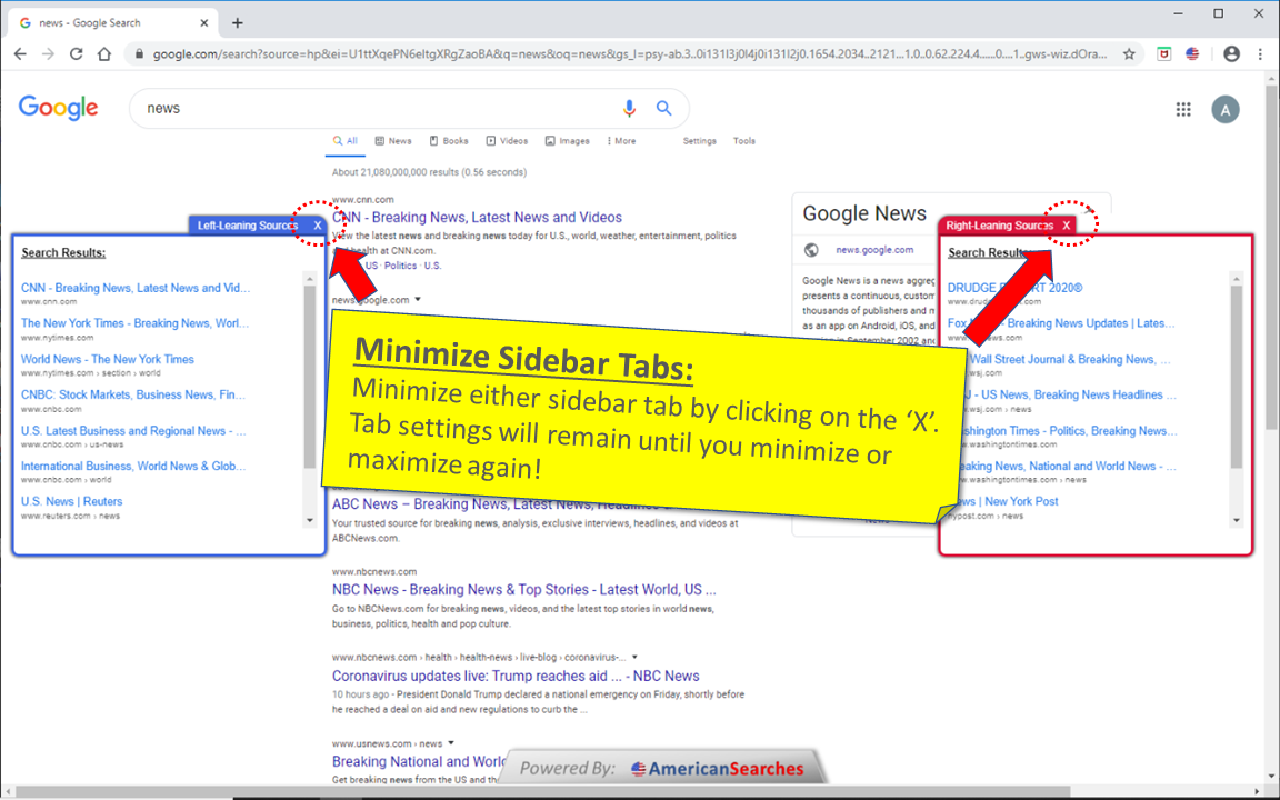Open 'World News - The New York Times' link
Screen dimensions: 1280x800
(107, 359)
